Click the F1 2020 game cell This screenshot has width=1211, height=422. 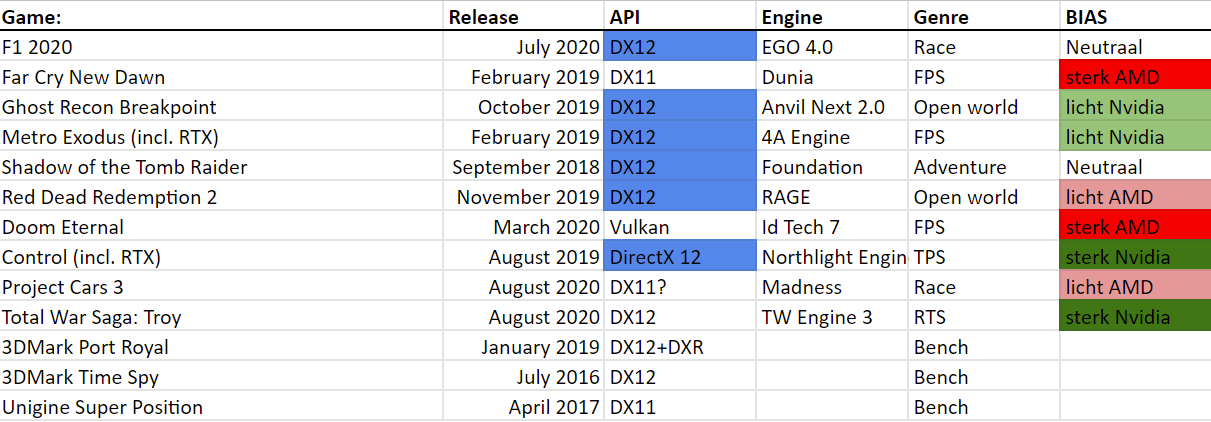(x=221, y=46)
